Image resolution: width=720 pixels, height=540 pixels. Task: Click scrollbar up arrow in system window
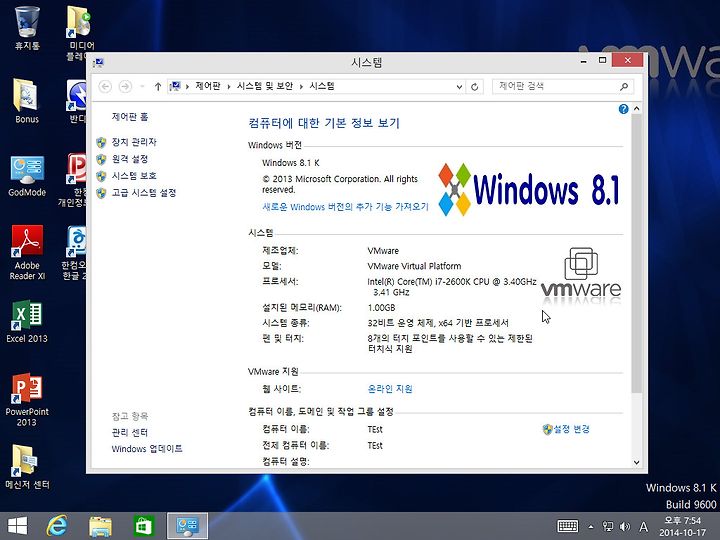pos(636,109)
